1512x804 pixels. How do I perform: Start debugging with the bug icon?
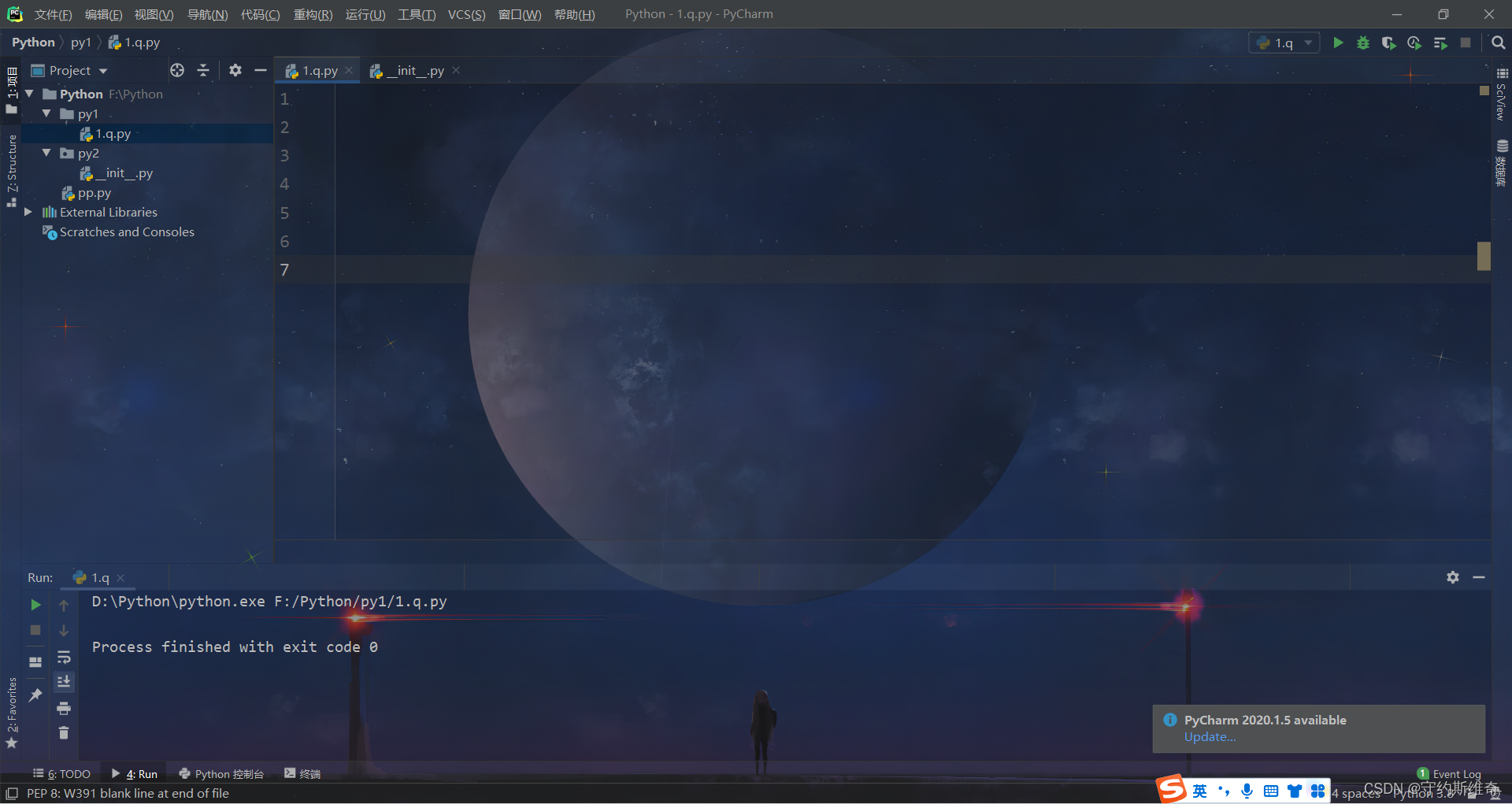point(1363,43)
